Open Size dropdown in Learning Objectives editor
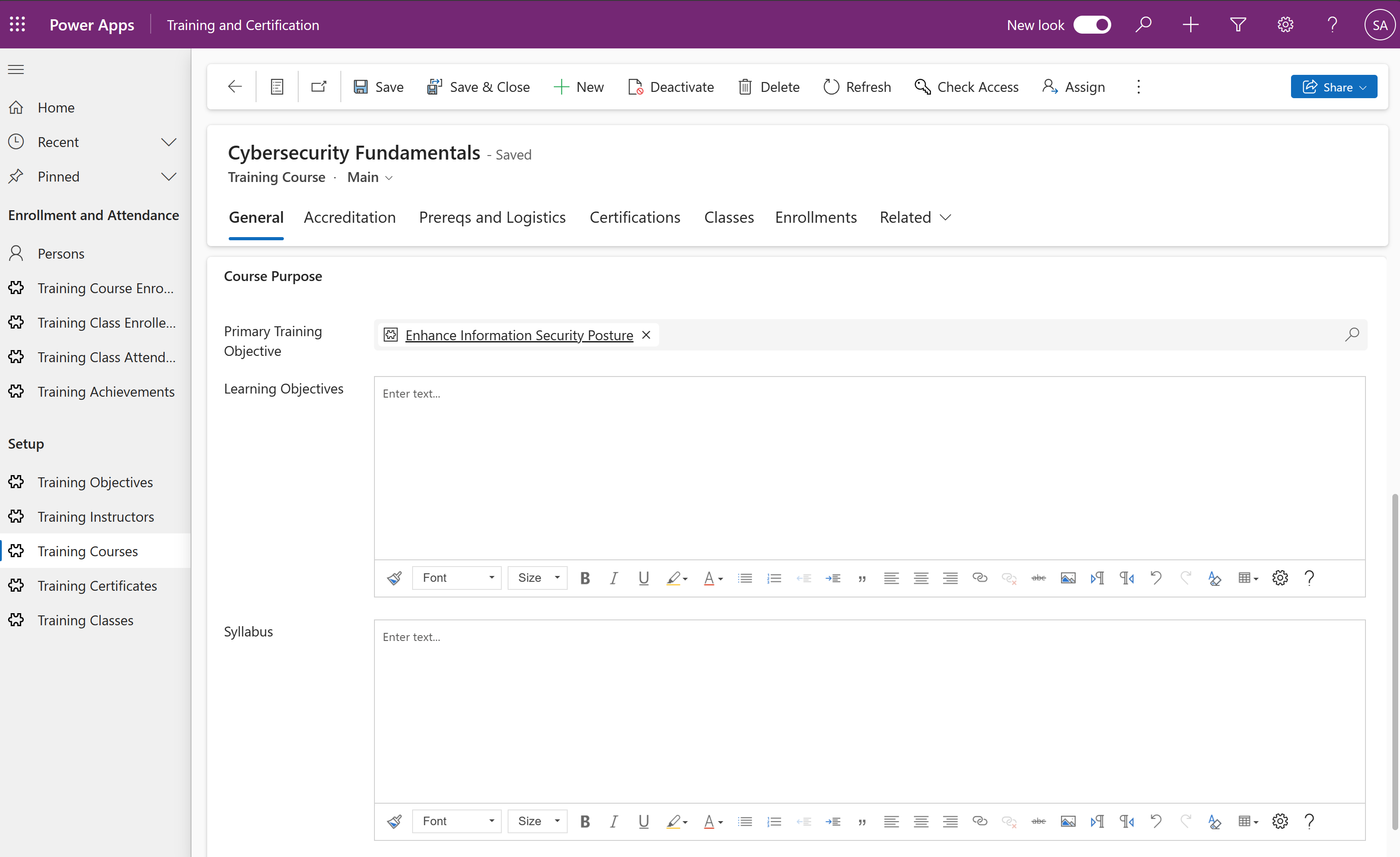1400x857 pixels. point(538,578)
